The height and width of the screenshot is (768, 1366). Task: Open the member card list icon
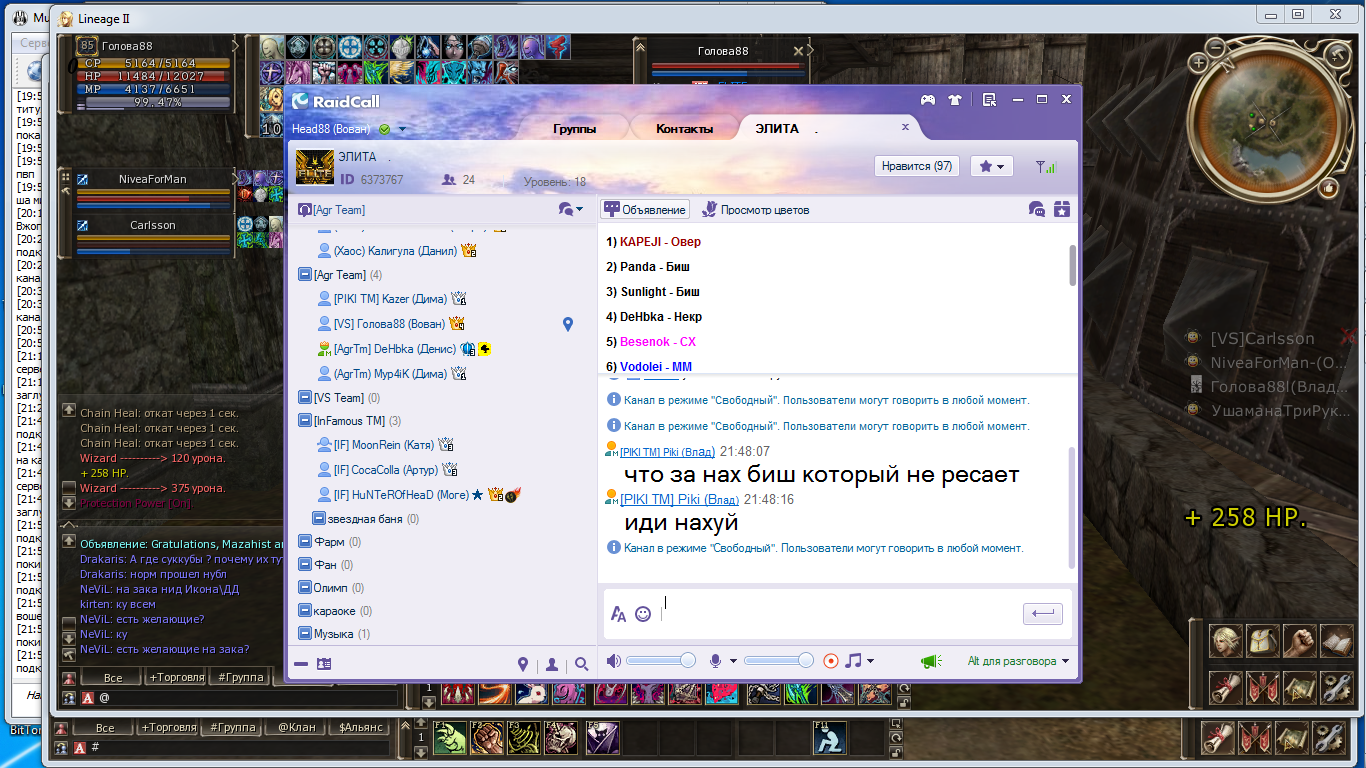coord(323,664)
